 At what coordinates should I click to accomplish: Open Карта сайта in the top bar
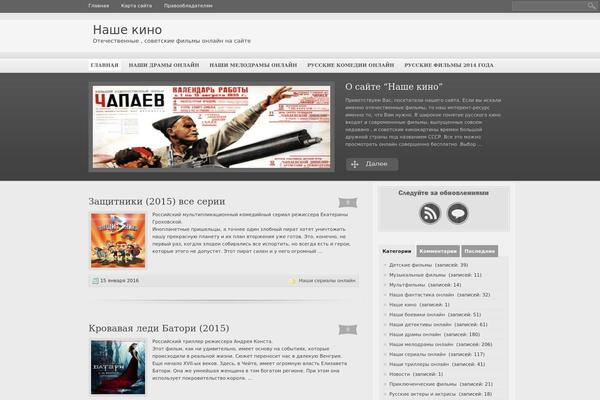point(136,6)
